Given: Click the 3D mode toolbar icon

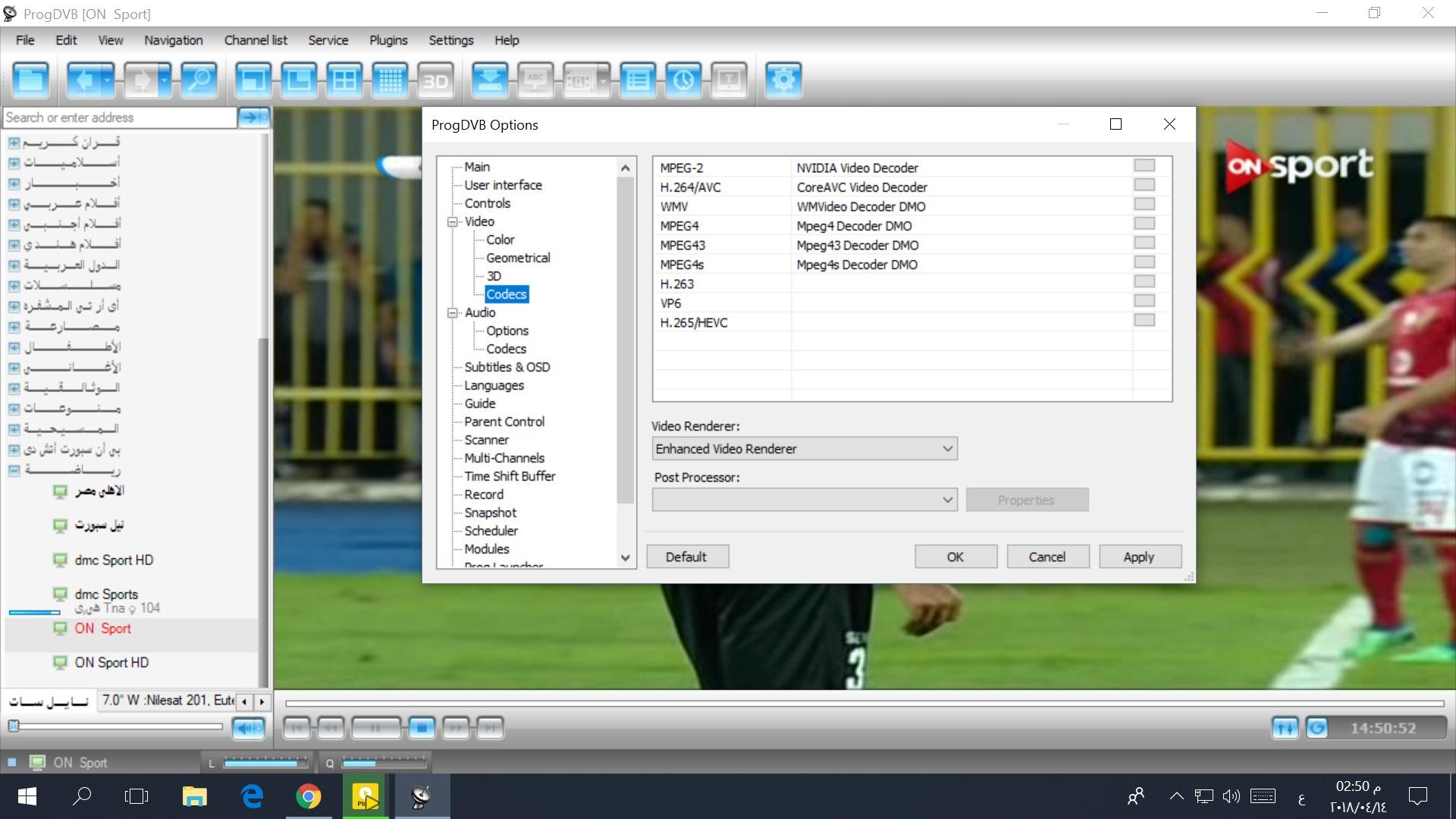Looking at the screenshot, I should click(435, 80).
